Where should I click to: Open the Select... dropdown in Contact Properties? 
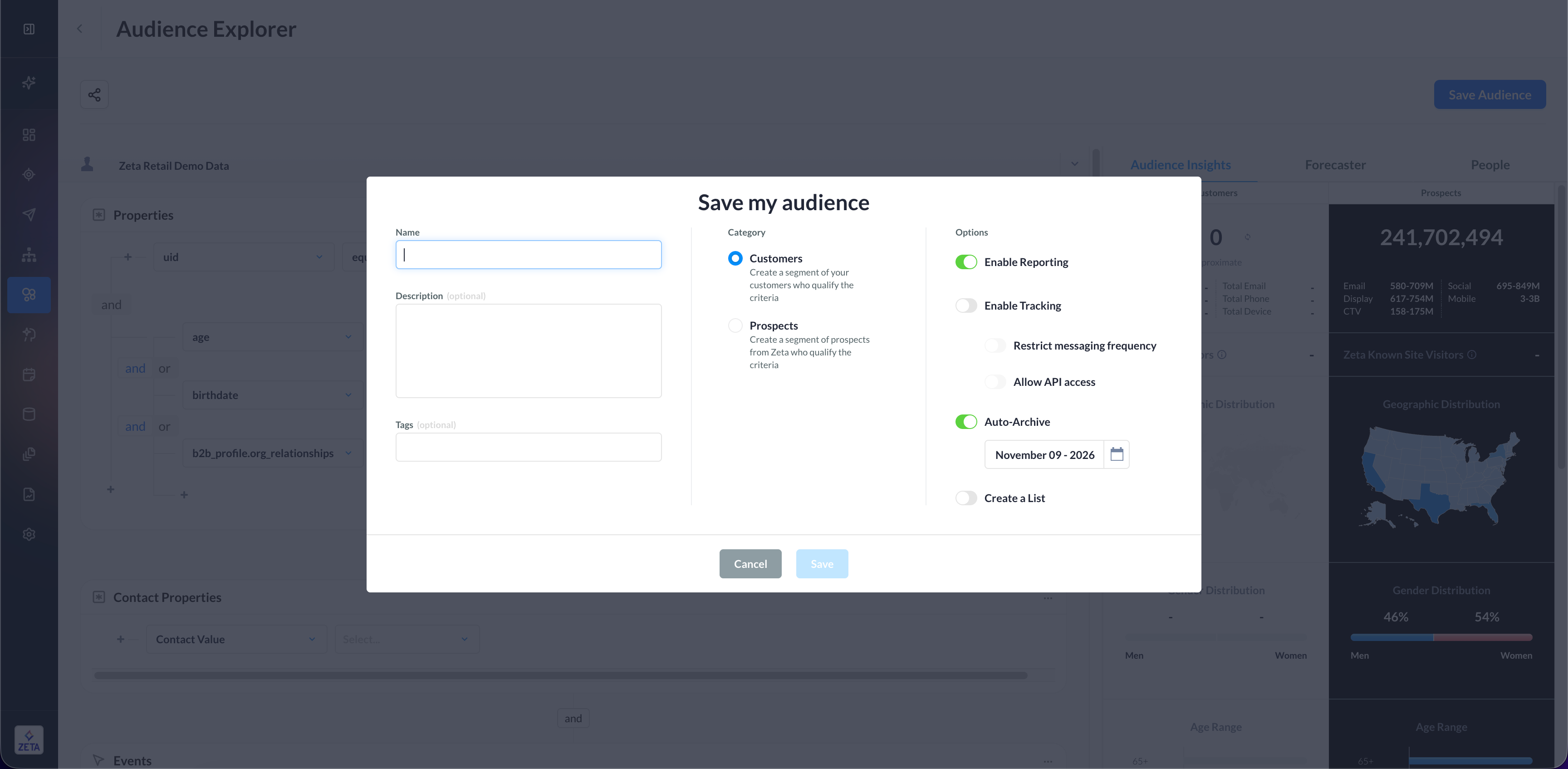407,639
